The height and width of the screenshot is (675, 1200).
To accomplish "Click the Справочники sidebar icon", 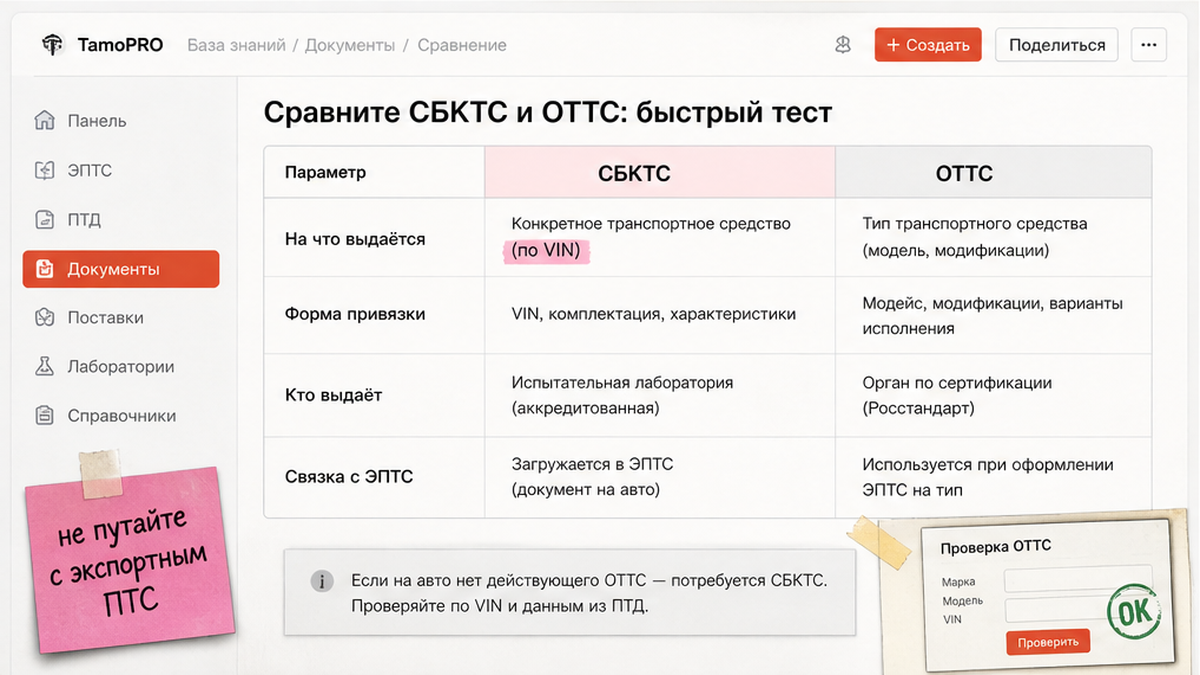I will coord(44,416).
